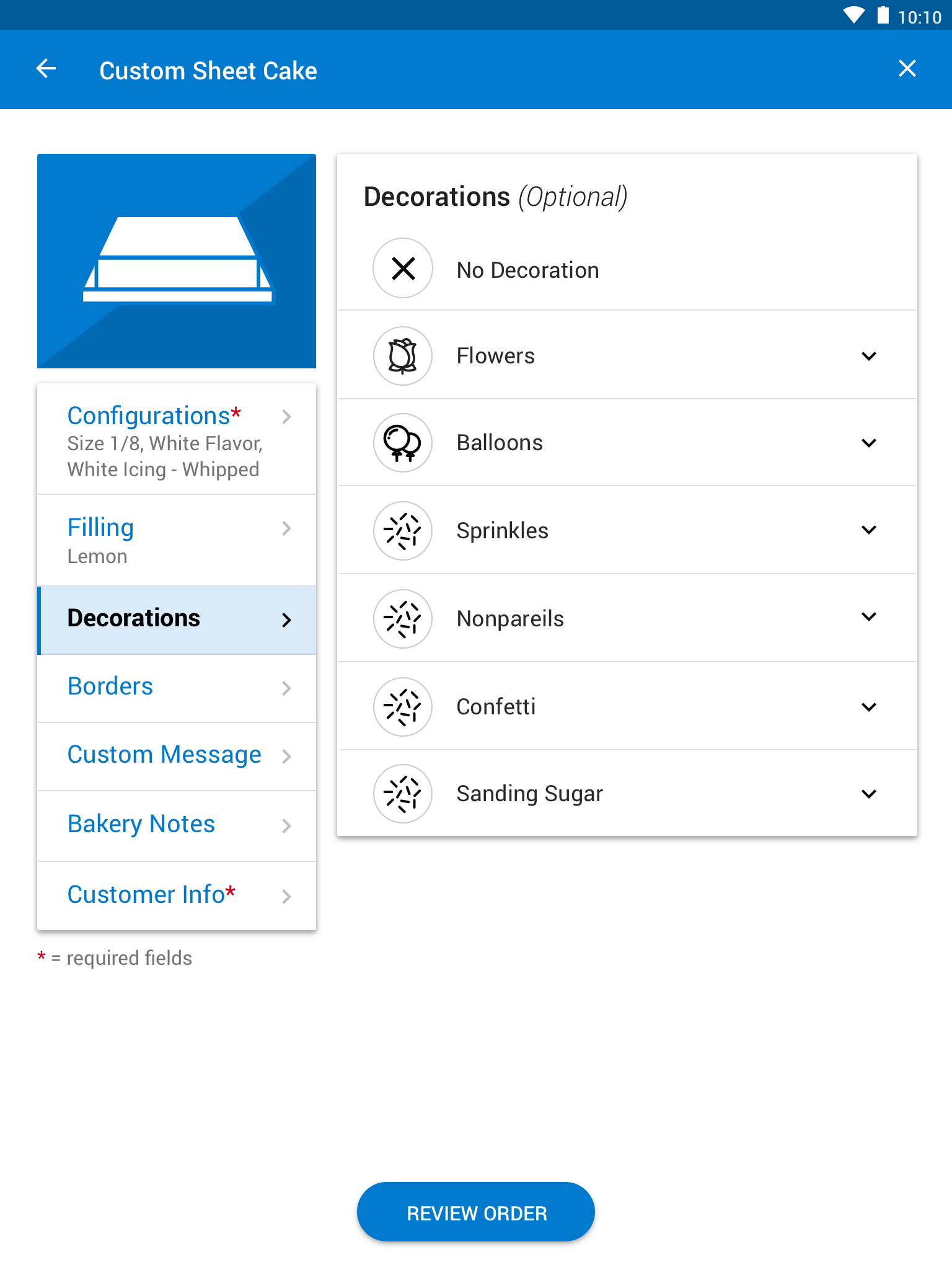Open the Filling section
Screen dimensions: 952x1270
coord(177,540)
